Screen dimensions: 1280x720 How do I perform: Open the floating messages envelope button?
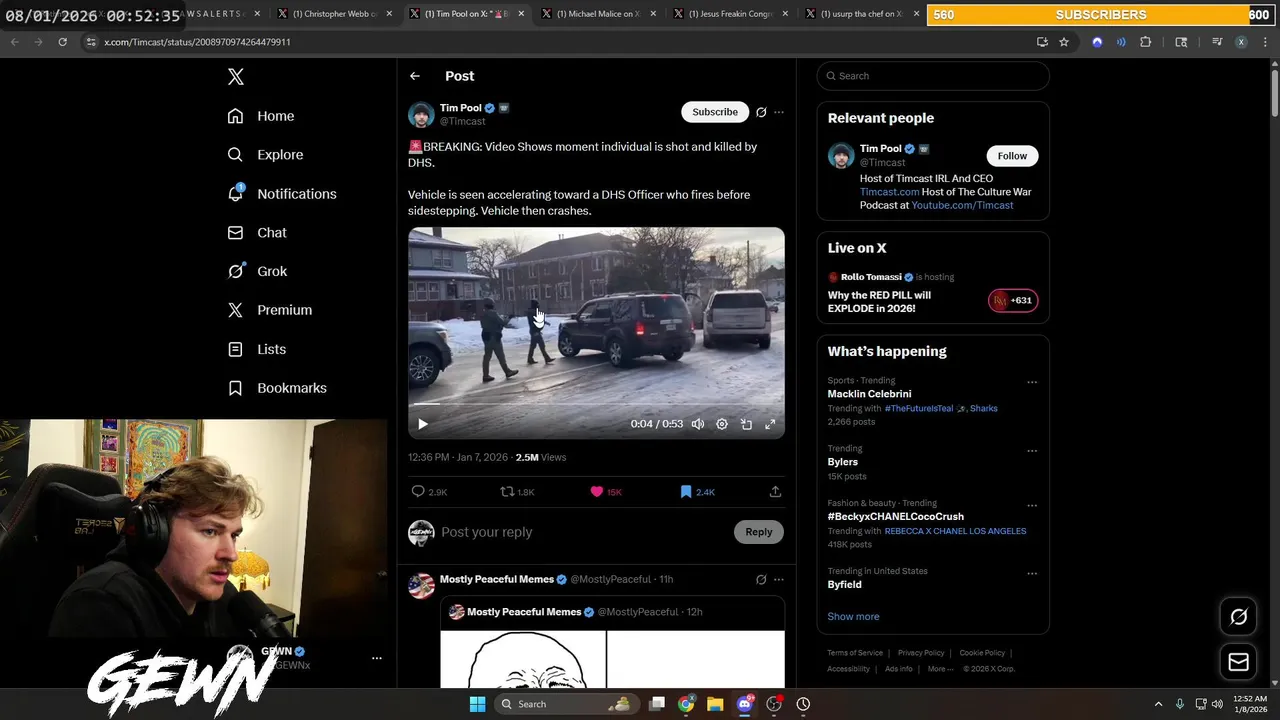coord(1238,662)
